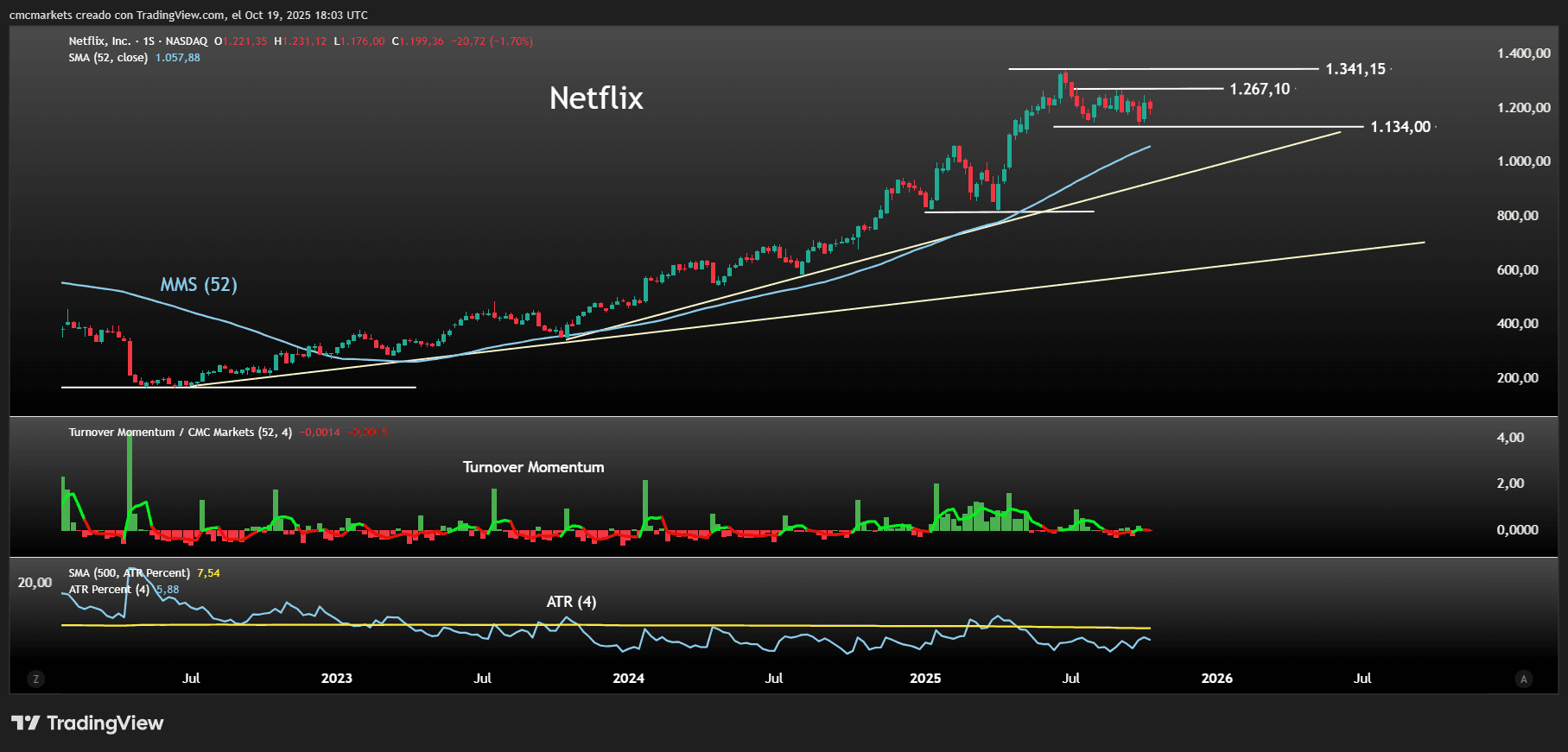The image size is (1568, 752).
Task: Click the 2023 time axis label
Action: (337, 679)
